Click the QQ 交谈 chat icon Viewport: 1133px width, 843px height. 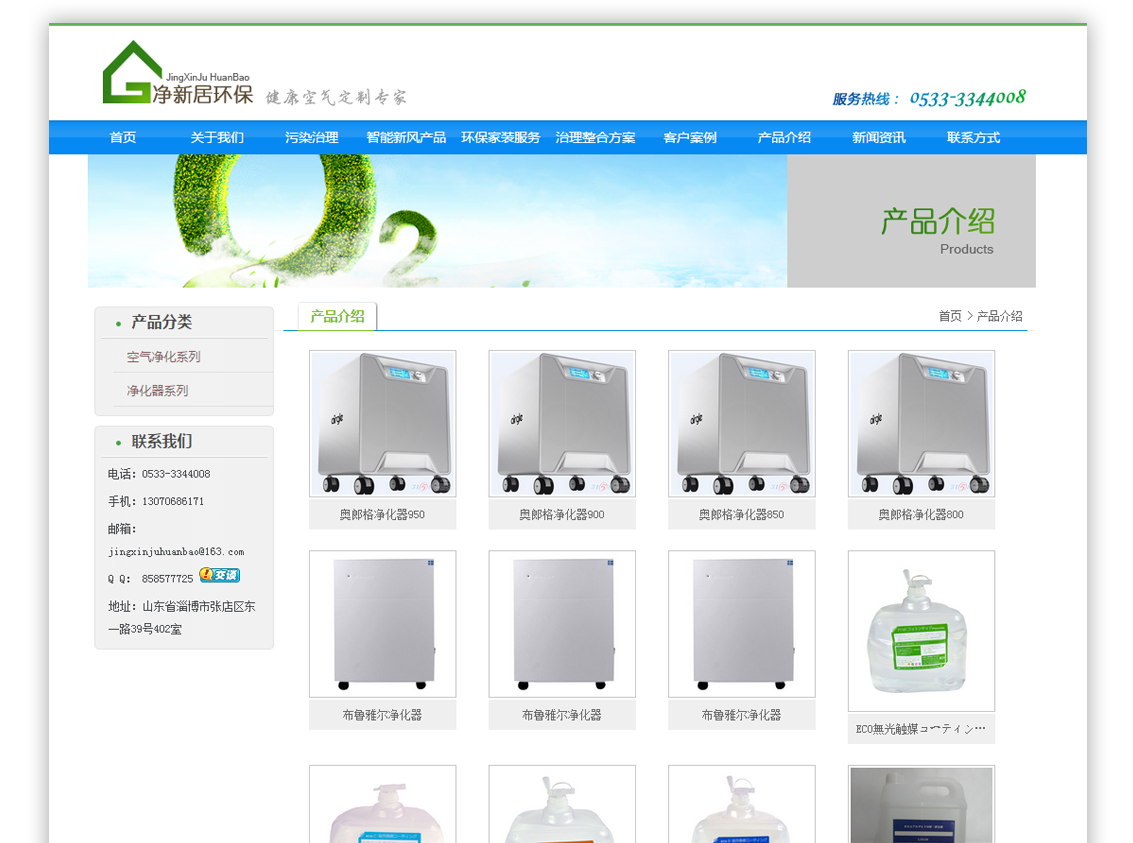point(220,575)
